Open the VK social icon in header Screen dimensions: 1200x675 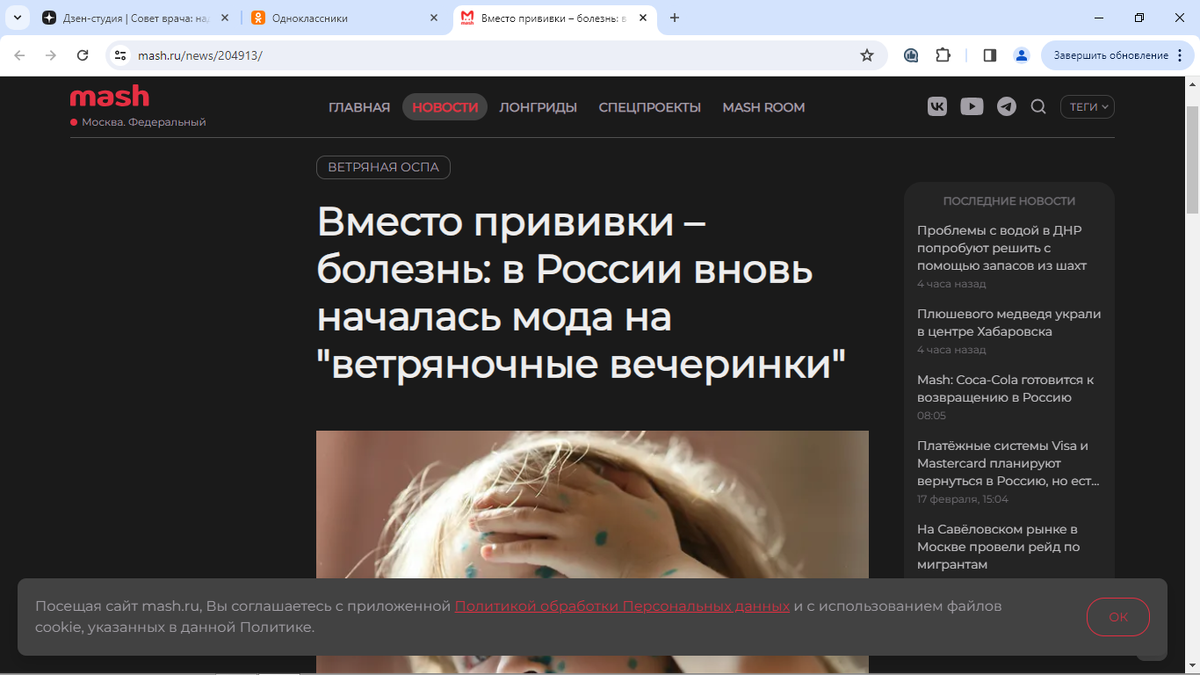tap(937, 107)
